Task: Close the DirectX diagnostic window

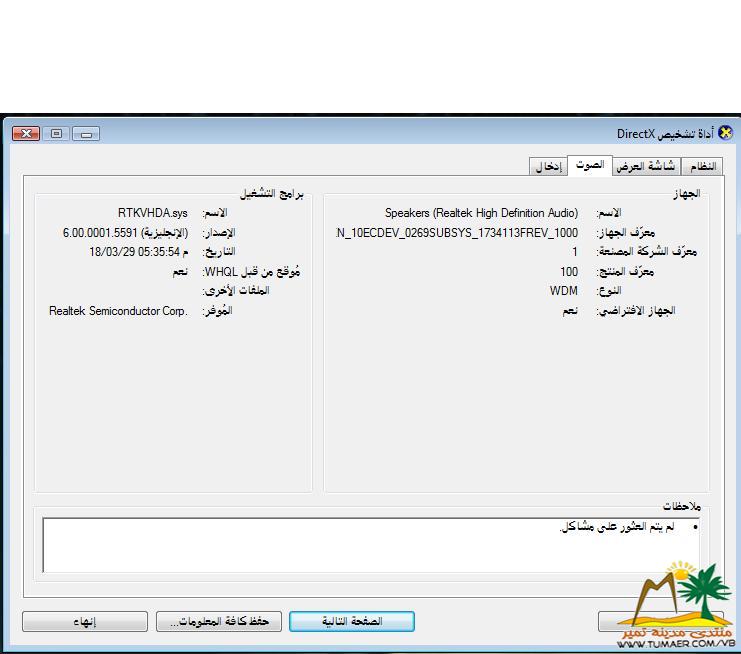Action: 25,133
